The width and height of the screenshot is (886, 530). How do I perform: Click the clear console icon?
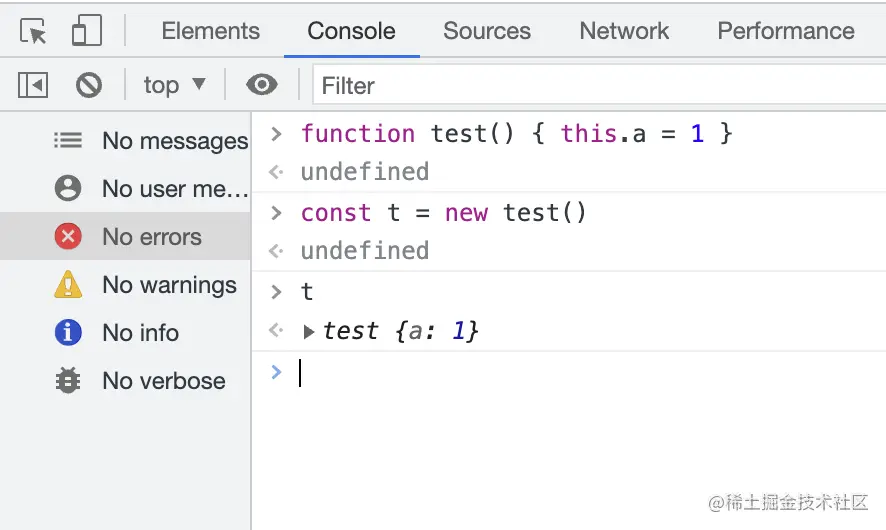click(89, 86)
